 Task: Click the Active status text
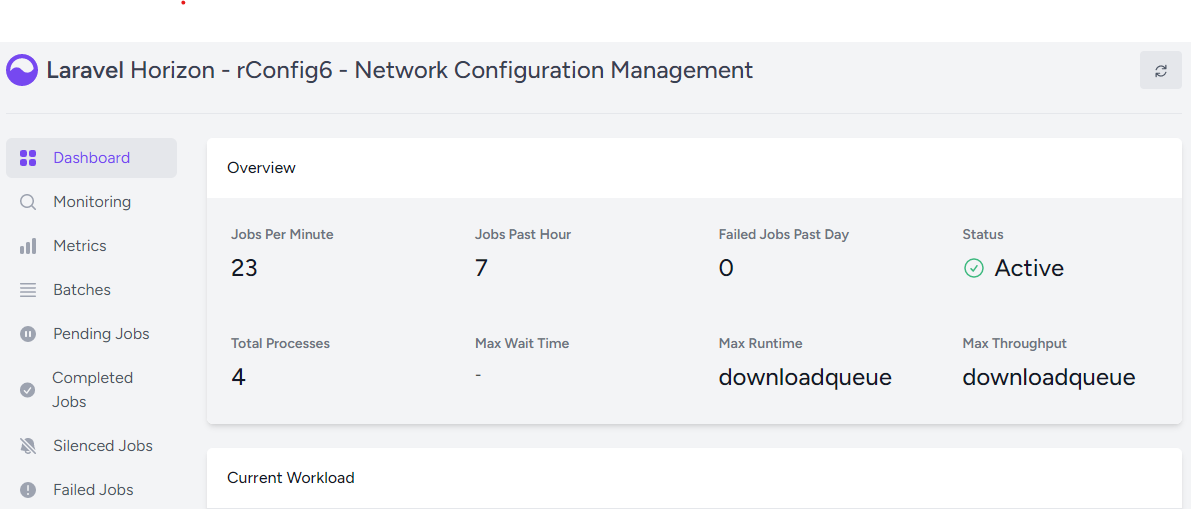[1029, 268]
